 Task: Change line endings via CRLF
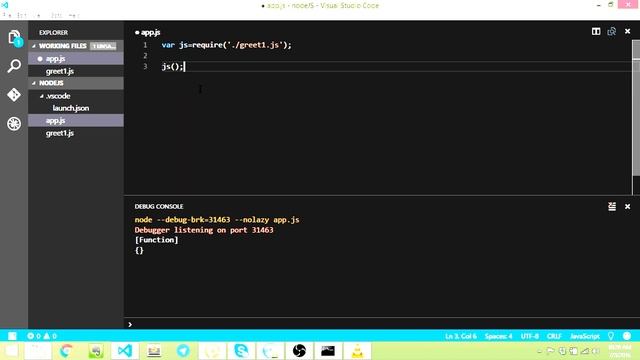(554, 336)
